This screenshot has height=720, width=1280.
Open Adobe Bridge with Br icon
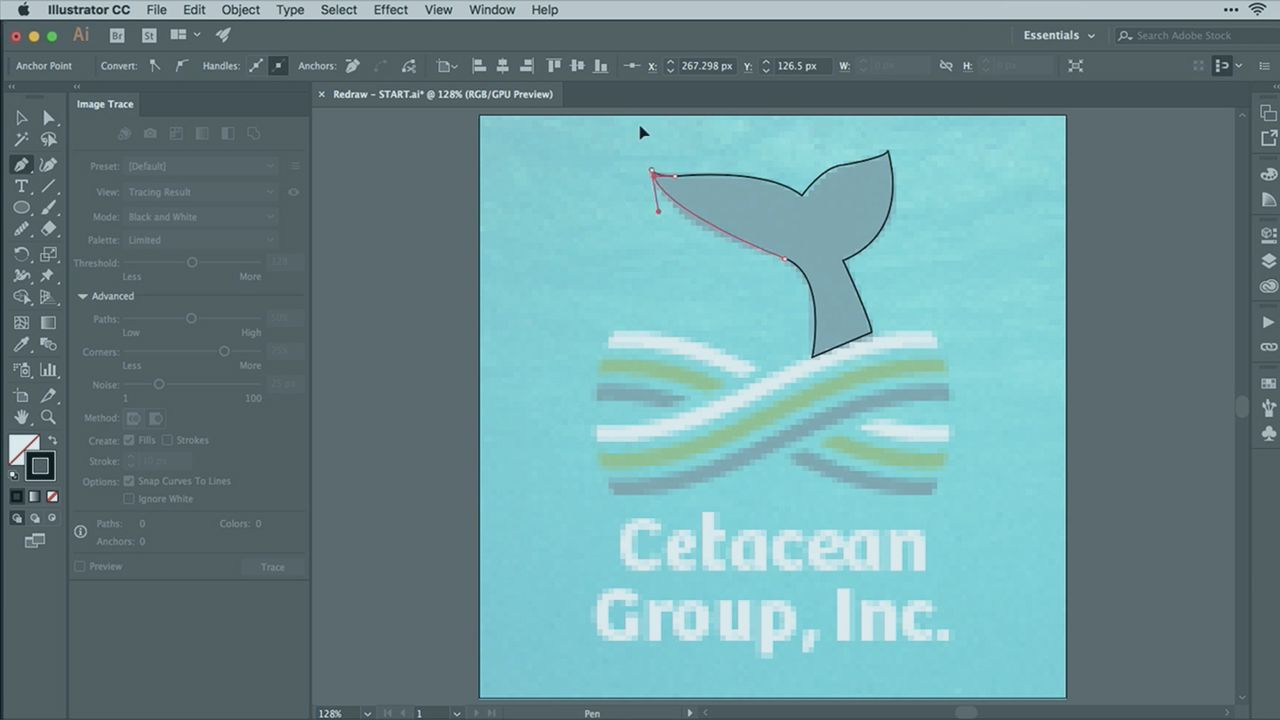(117, 35)
